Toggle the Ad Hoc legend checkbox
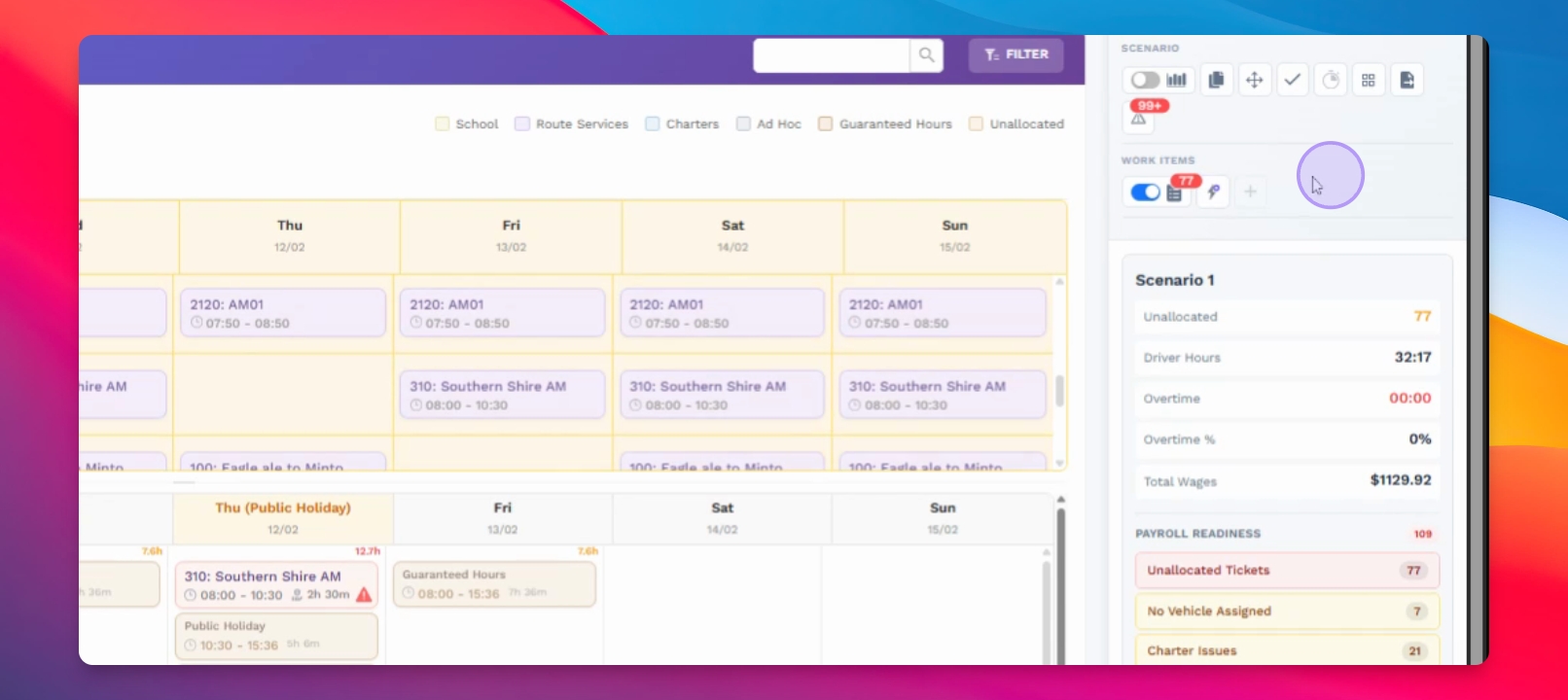 [x=743, y=123]
